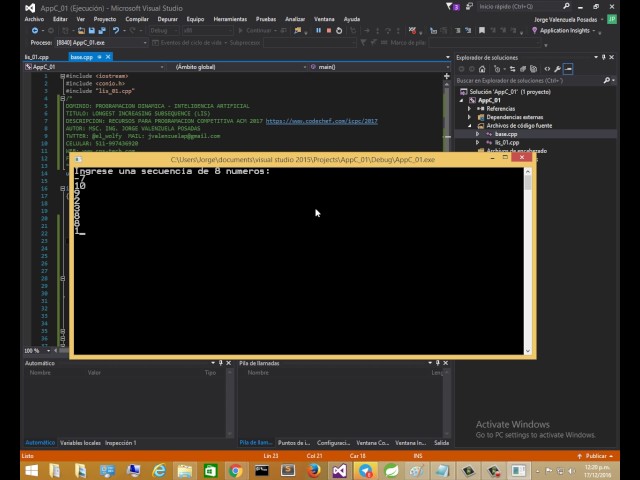Toggle the Preview Selected Items button

(x=569, y=69)
